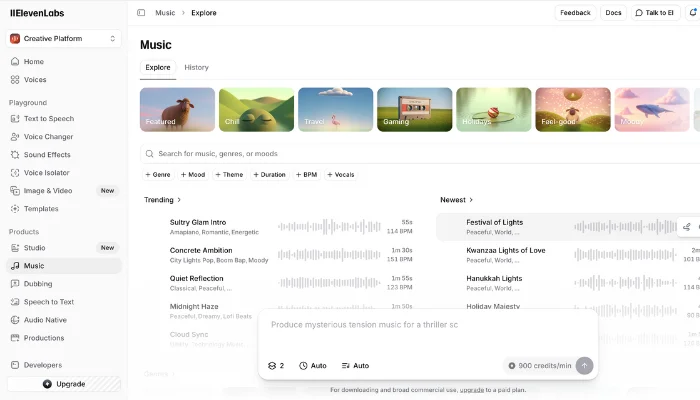Open the Auto duration dropdown with clock icon
Viewport: 700px width, 400px height.
[313, 366]
